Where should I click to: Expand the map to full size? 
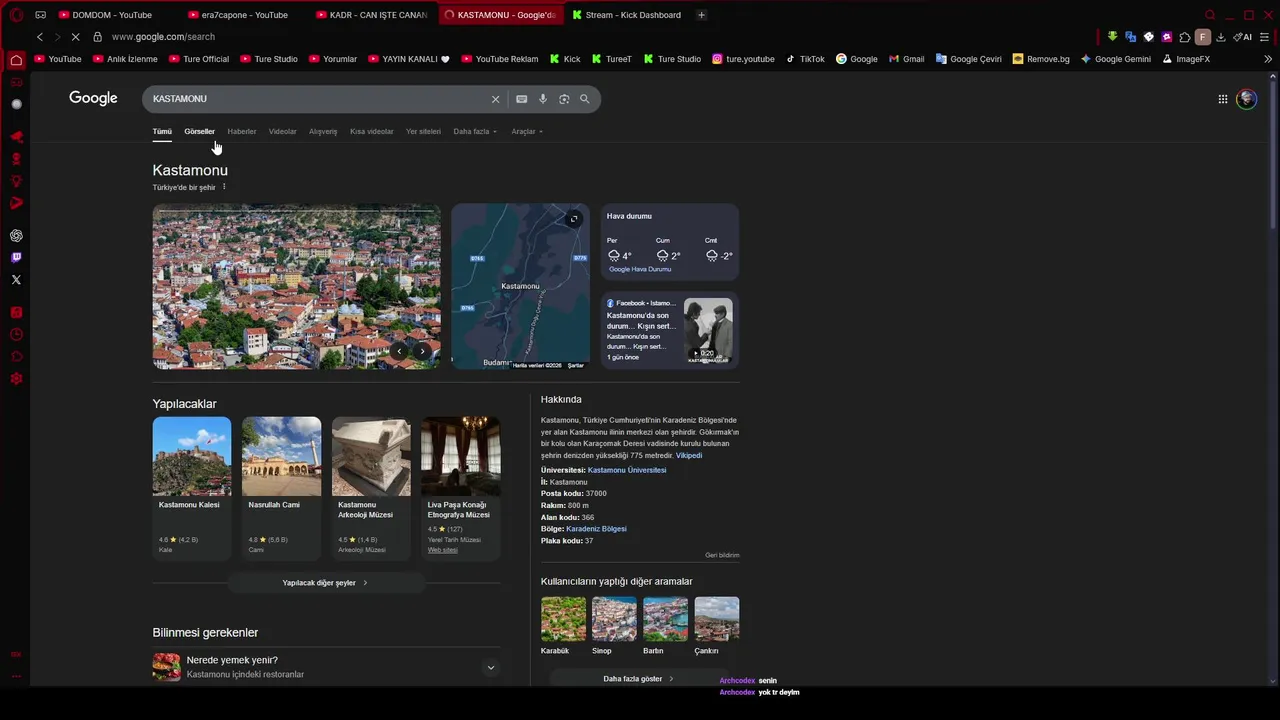(x=573, y=219)
